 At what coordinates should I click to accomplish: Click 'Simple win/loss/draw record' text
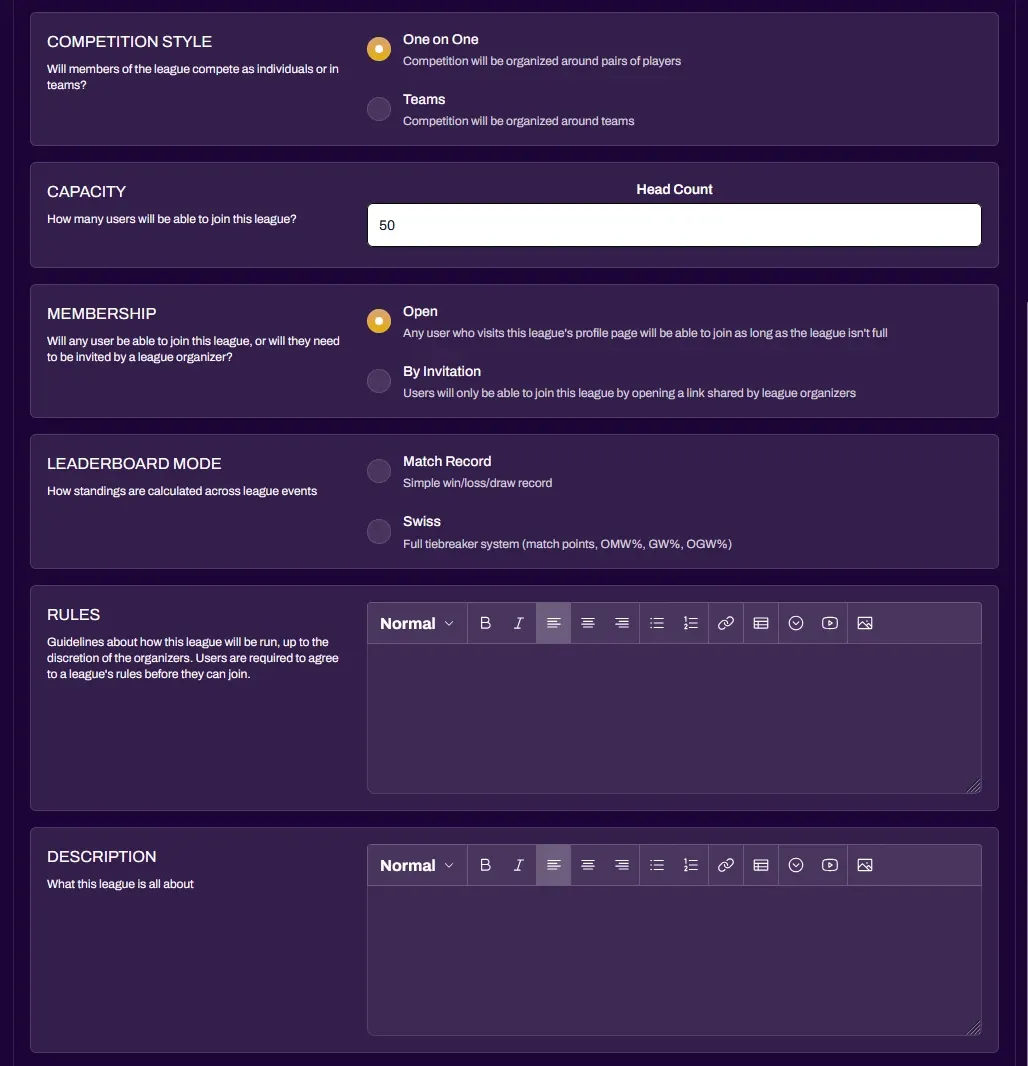point(477,483)
